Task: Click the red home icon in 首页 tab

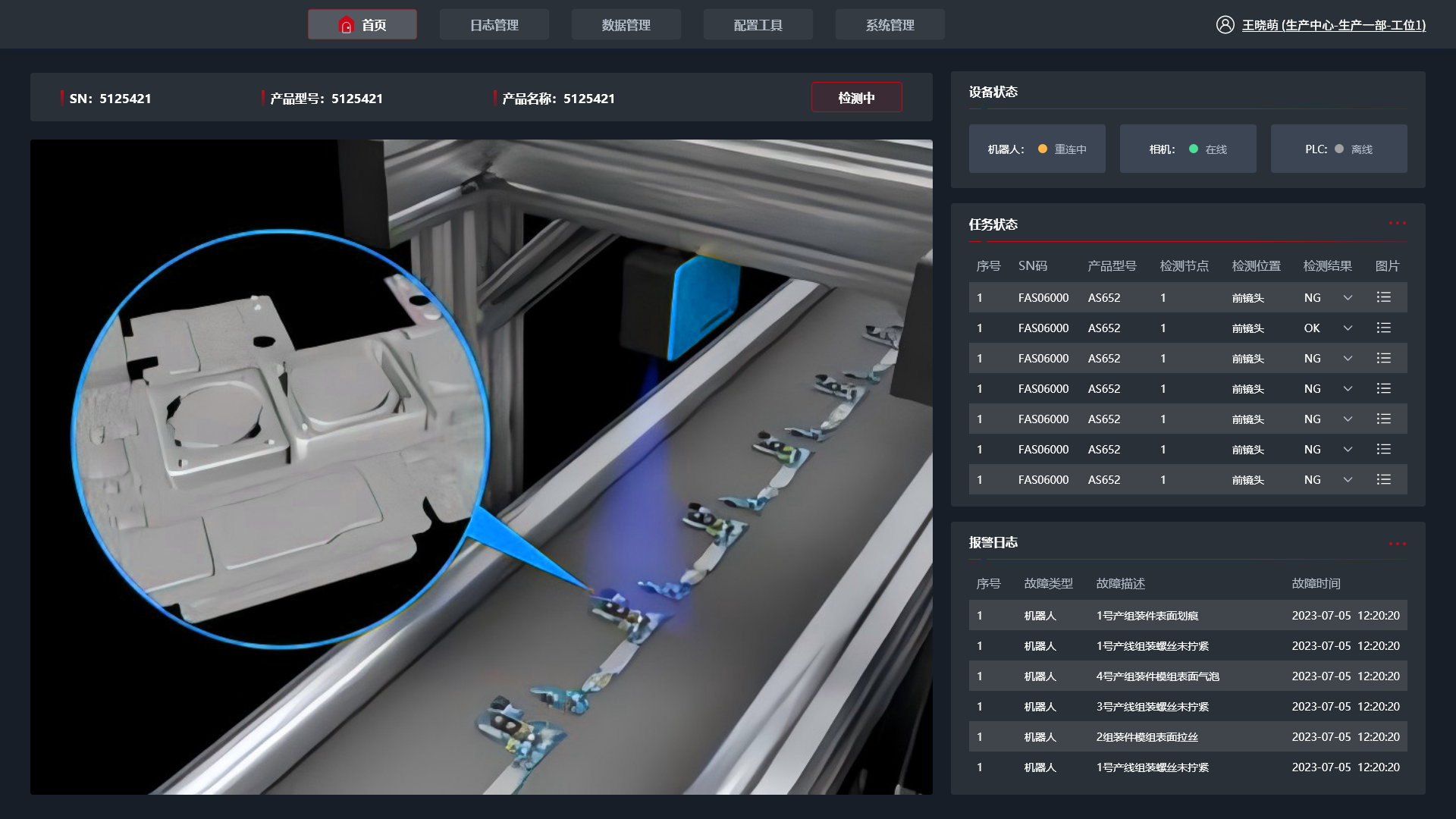Action: [347, 25]
